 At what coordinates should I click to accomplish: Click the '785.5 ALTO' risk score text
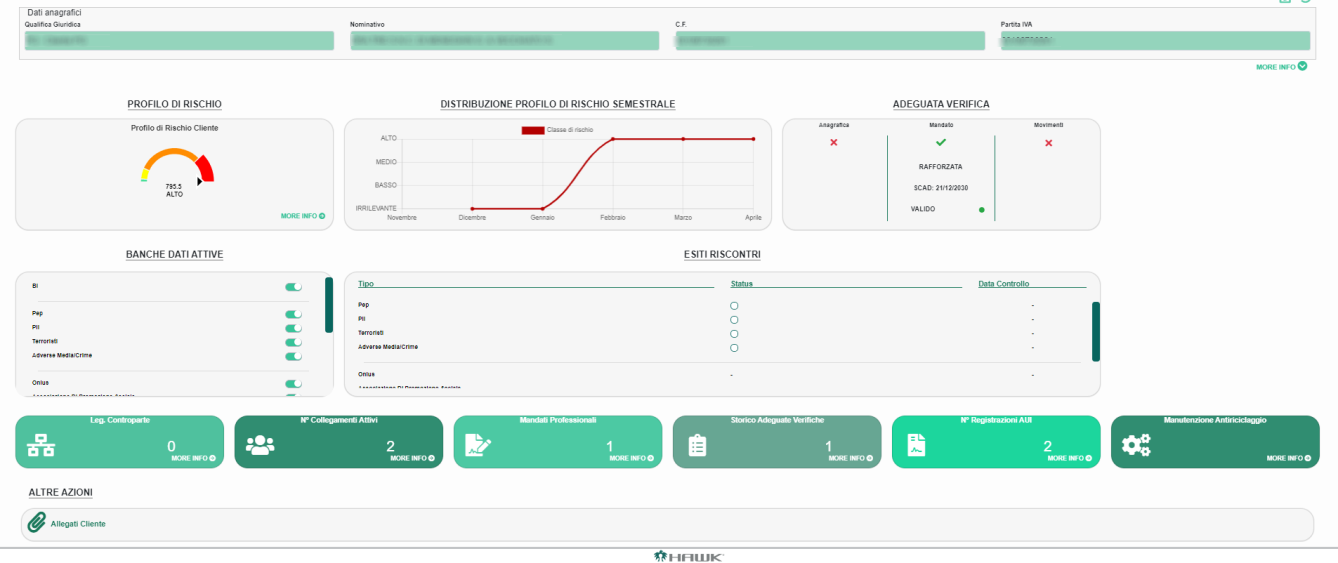[x=174, y=190]
